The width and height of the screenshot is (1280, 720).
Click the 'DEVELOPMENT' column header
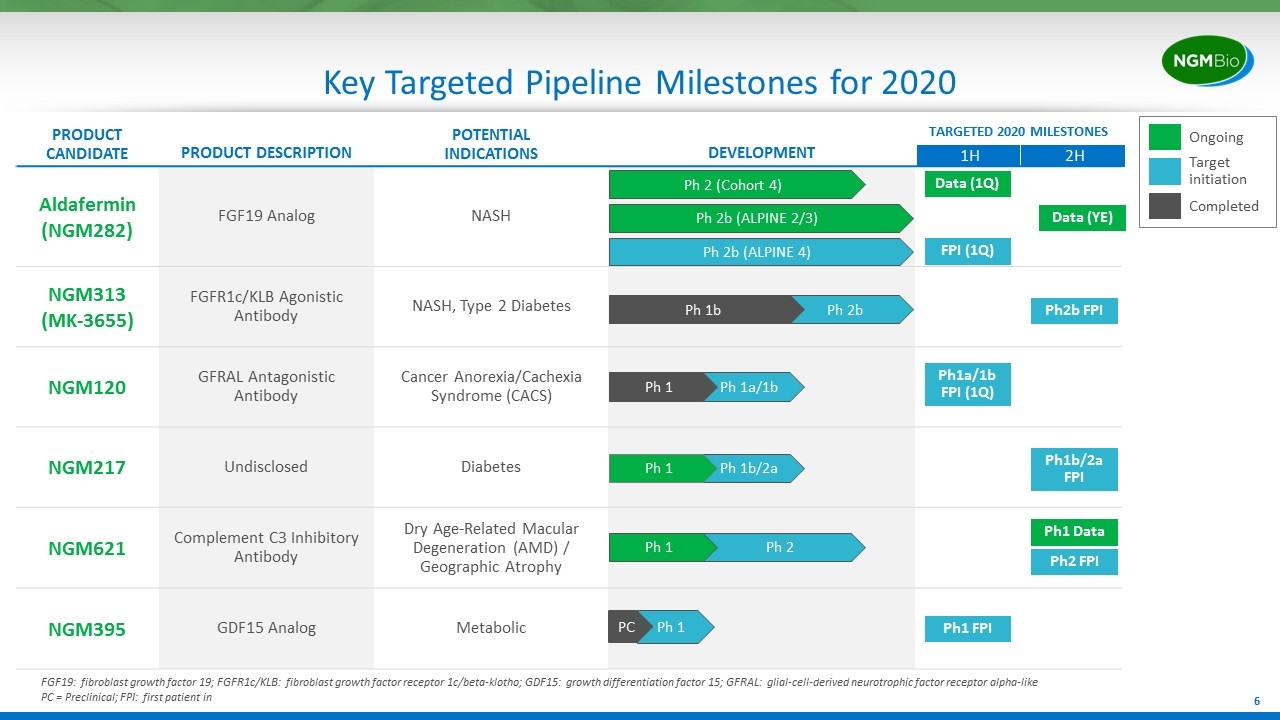761,153
